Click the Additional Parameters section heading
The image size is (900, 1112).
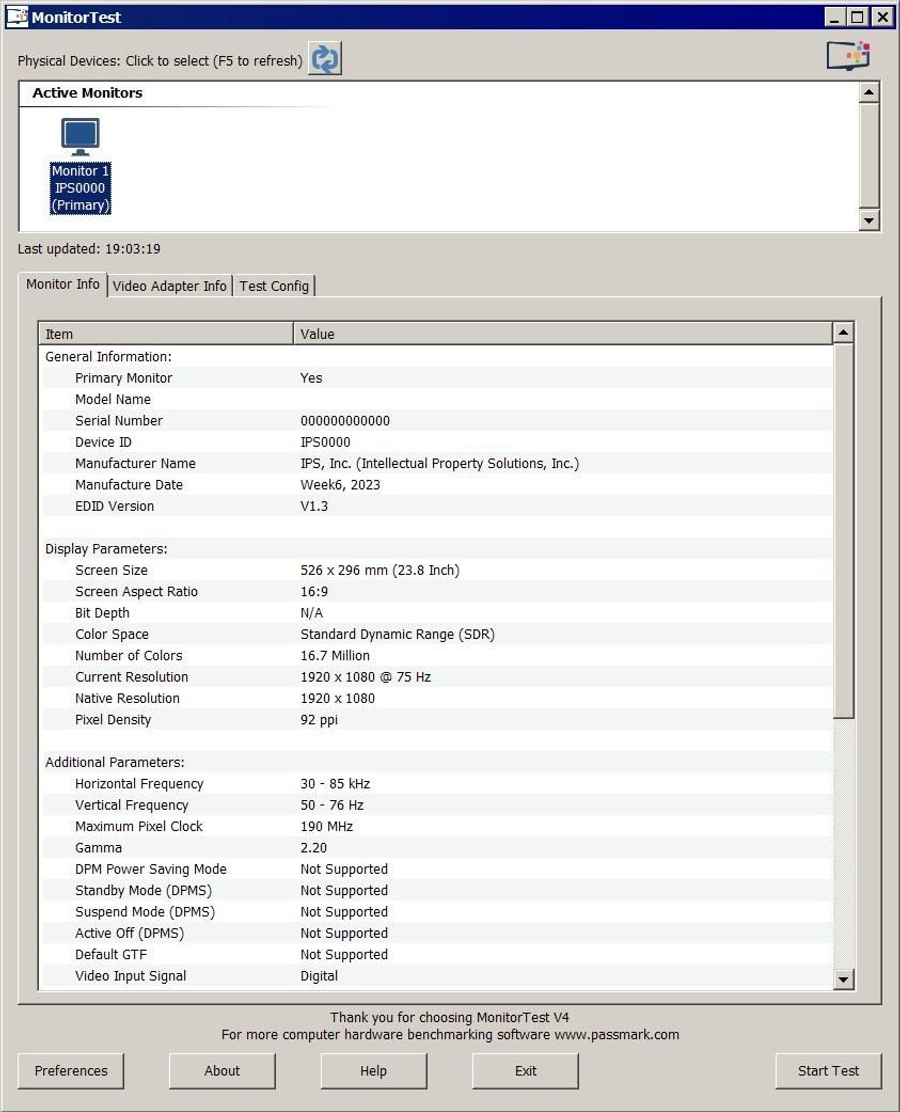(x=115, y=762)
